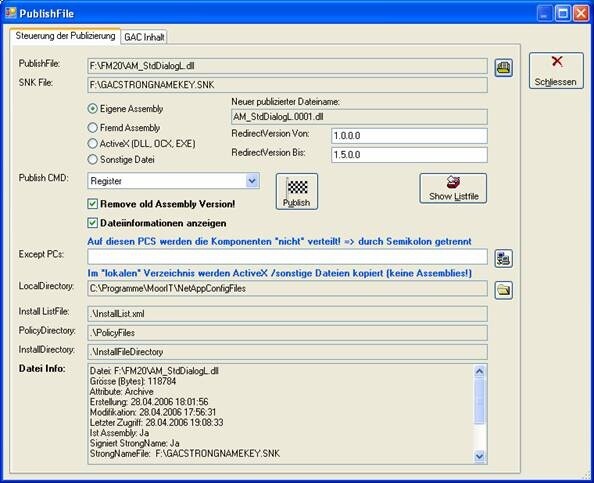Screen dimensions: 594x483
Task: Expand the Publish CMD Register dropdown
Action: 252,181
